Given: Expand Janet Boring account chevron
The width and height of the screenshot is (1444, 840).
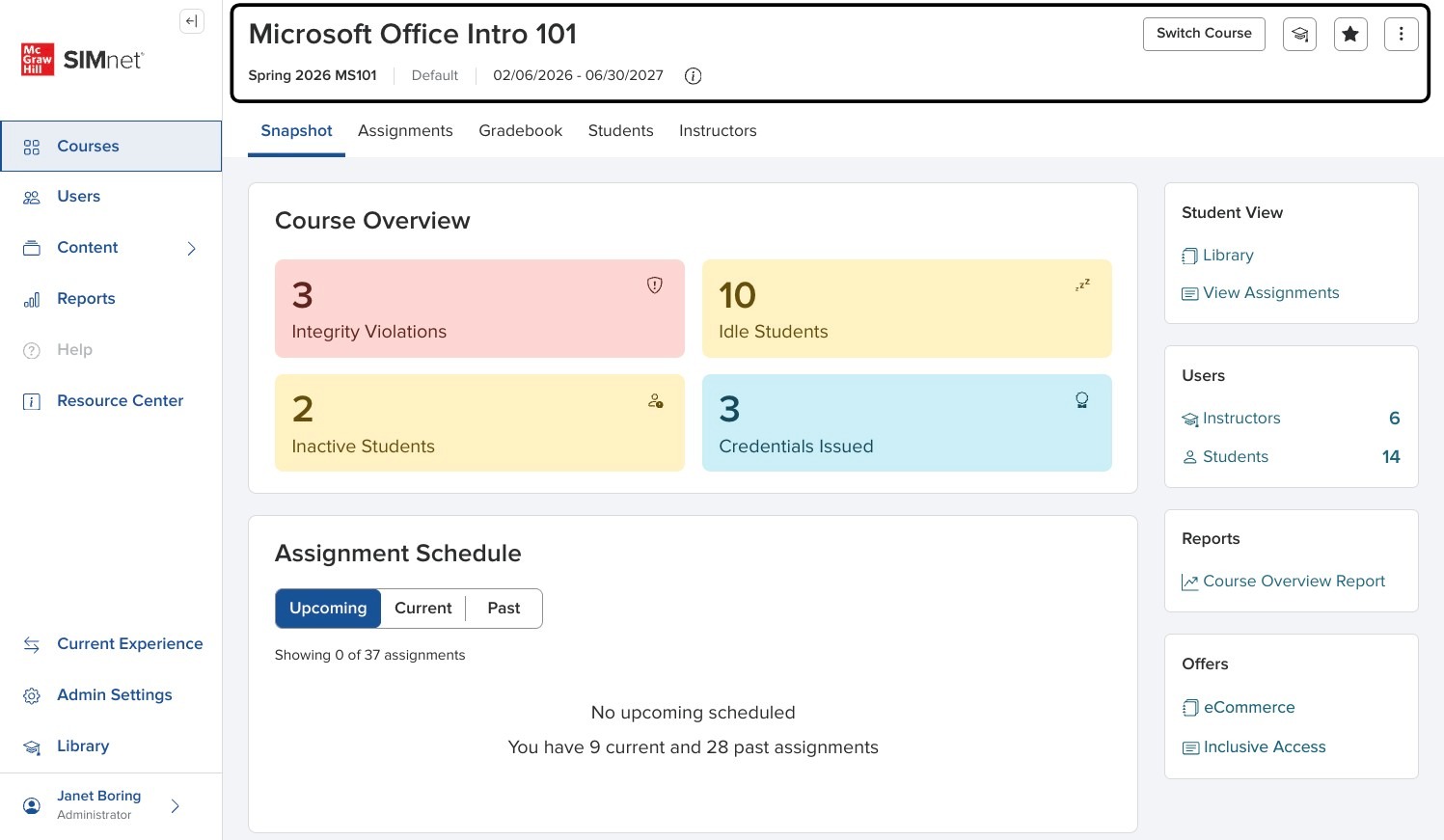Looking at the screenshot, I should pos(175,806).
